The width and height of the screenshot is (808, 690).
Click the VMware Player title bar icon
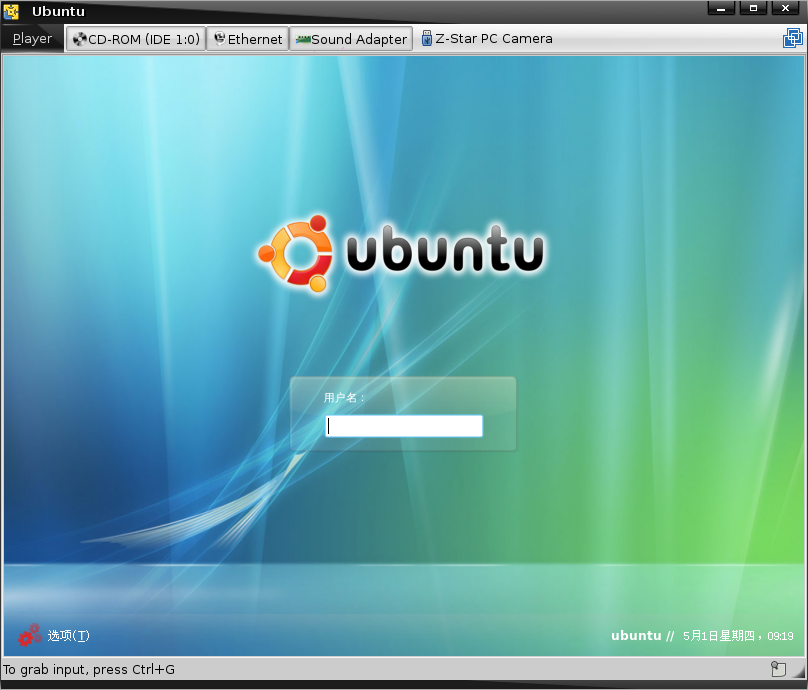click(x=11, y=11)
